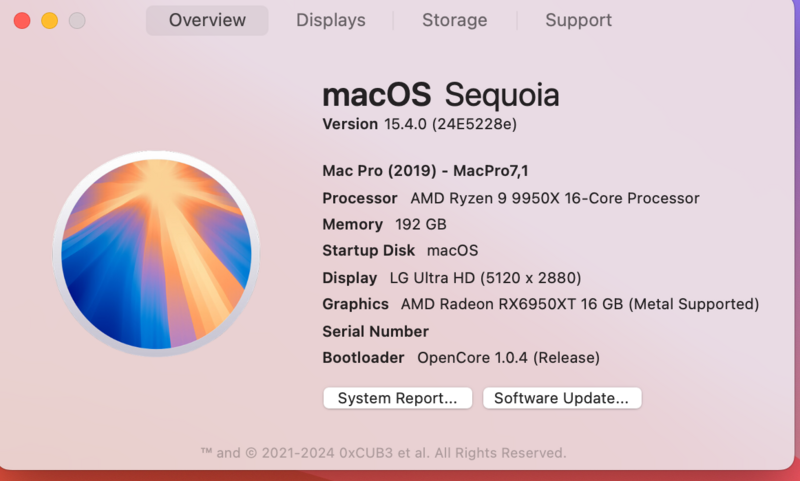
Task: Click the Graphics AMD Radeon entry
Action: pyautogui.click(x=540, y=304)
